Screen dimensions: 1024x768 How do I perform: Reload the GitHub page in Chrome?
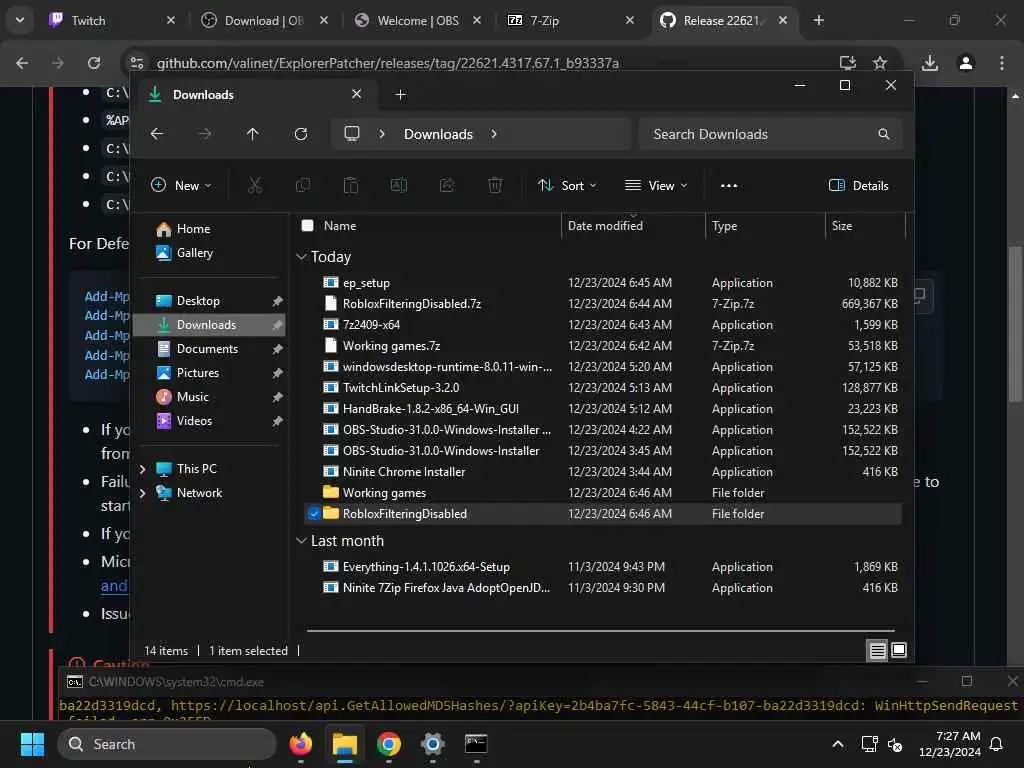pyautogui.click(x=94, y=63)
